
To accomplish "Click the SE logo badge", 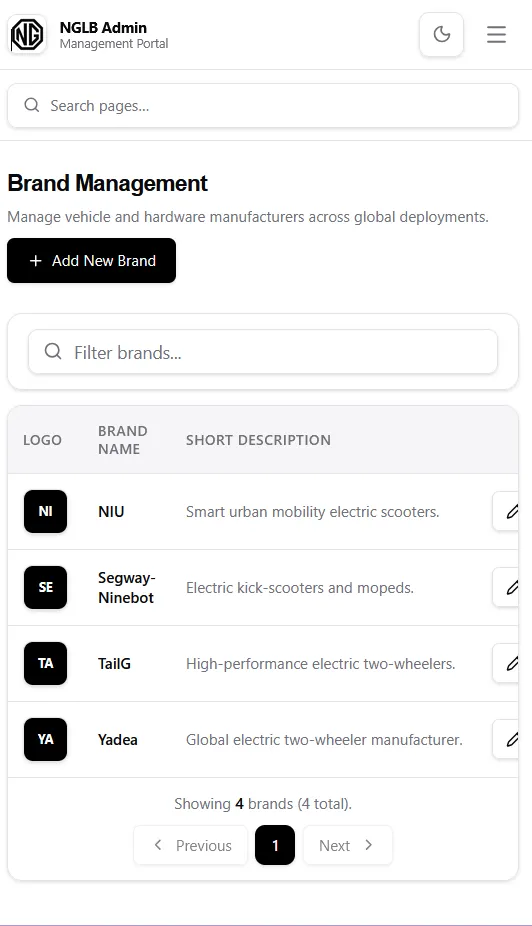I will [x=45, y=588].
